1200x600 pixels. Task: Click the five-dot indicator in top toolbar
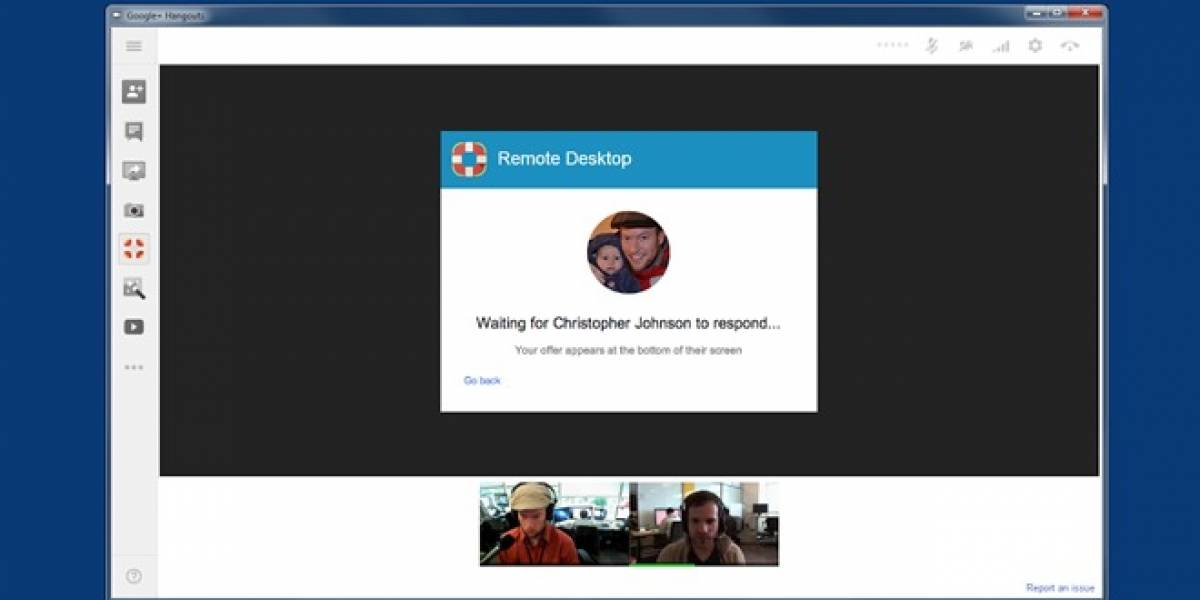(x=892, y=46)
